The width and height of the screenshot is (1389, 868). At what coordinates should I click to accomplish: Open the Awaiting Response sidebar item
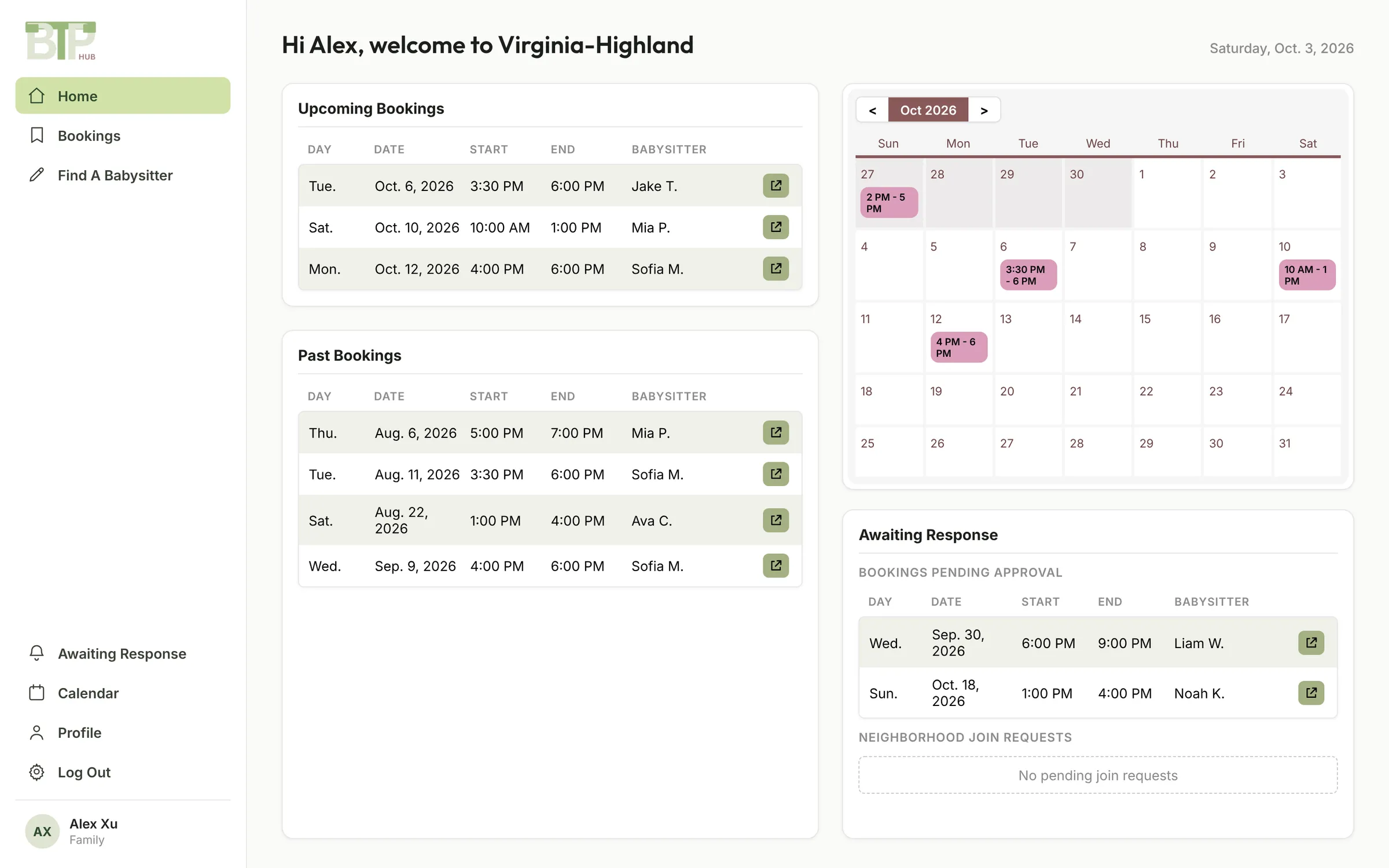tap(123, 653)
